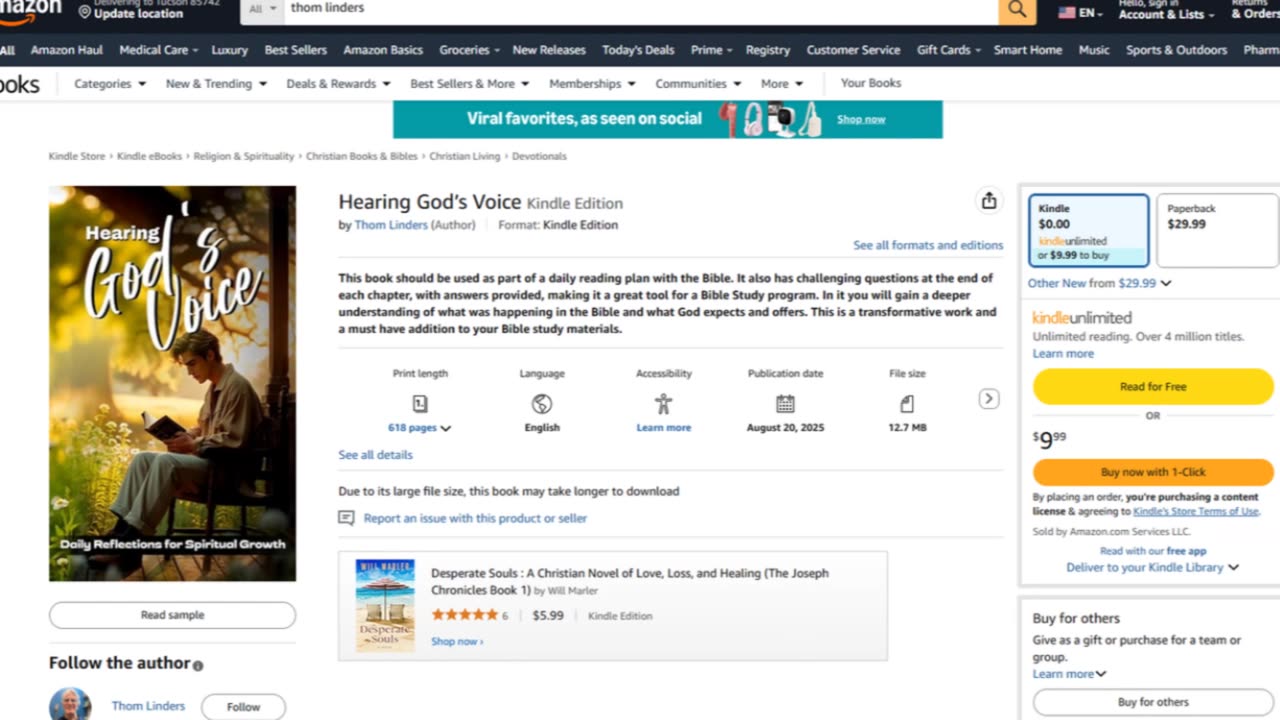Expand the More books menu

pyautogui.click(x=781, y=84)
